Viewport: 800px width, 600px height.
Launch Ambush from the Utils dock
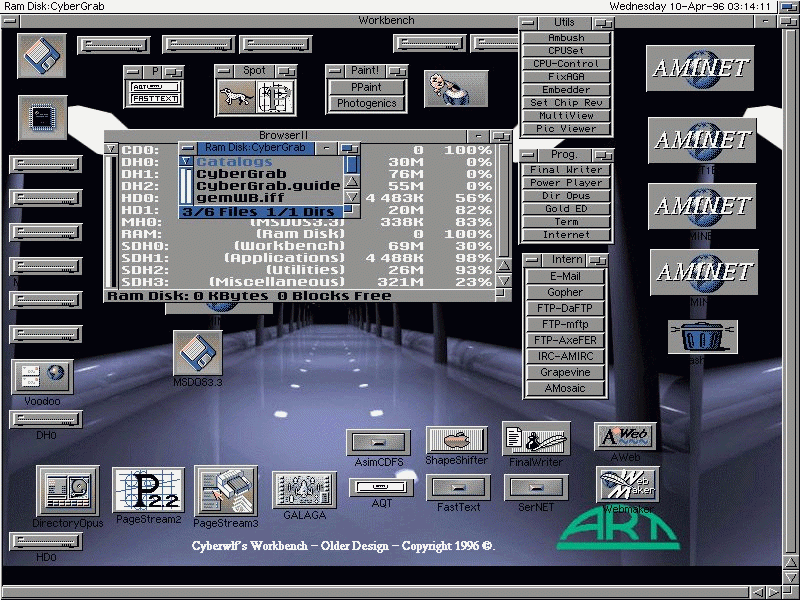click(566, 38)
